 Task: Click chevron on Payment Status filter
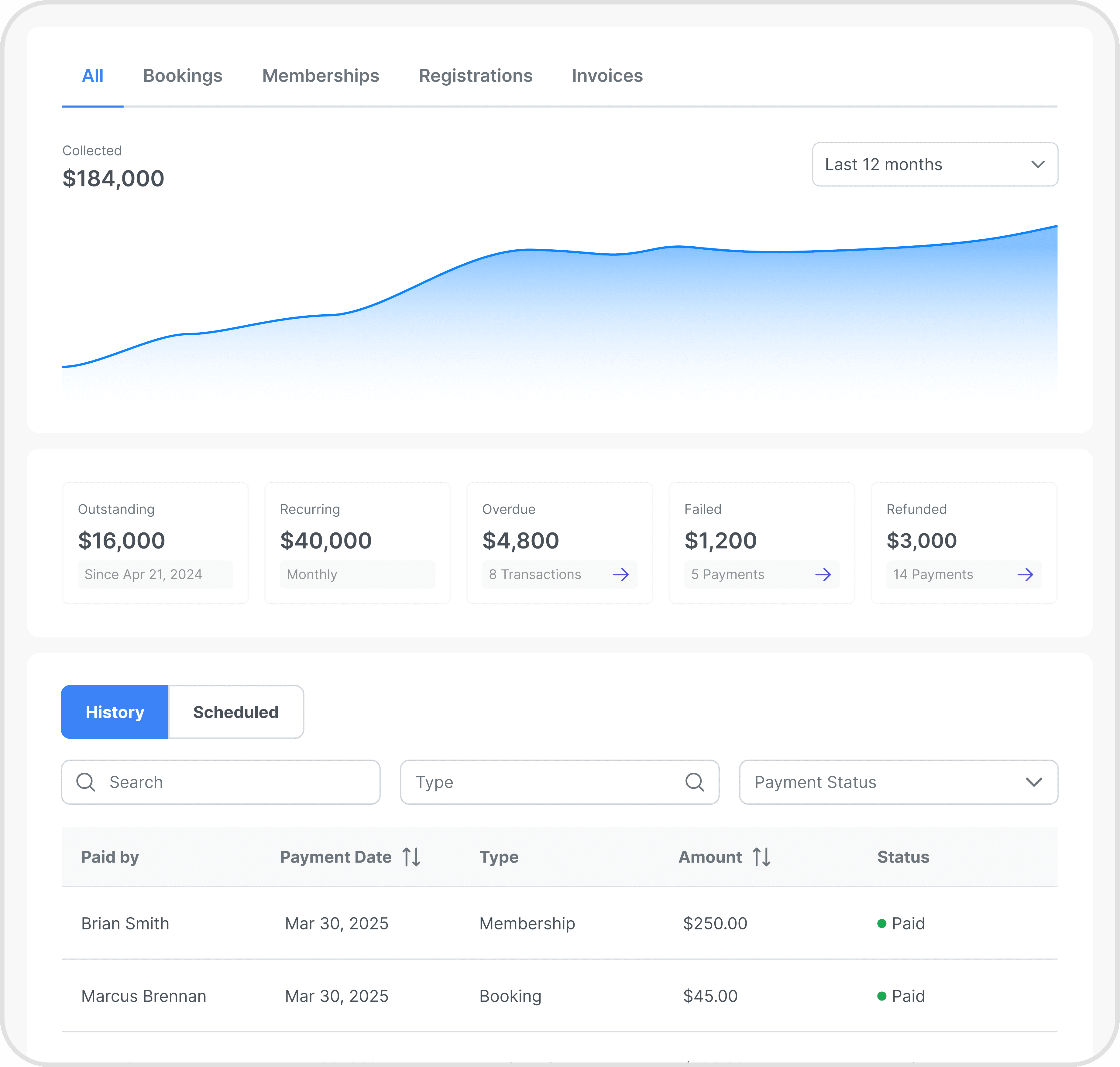(x=1033, y=782)
